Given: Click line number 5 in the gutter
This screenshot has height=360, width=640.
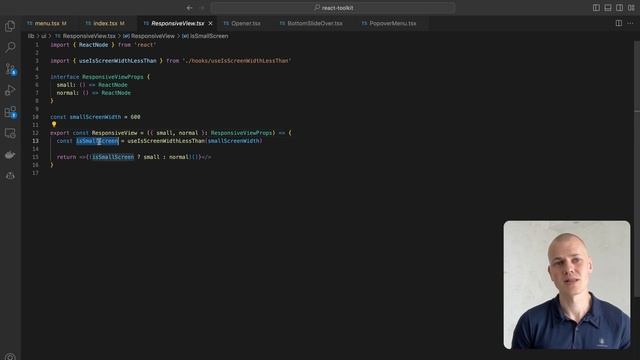Looking at the screenshot, I should coord(37,77).
